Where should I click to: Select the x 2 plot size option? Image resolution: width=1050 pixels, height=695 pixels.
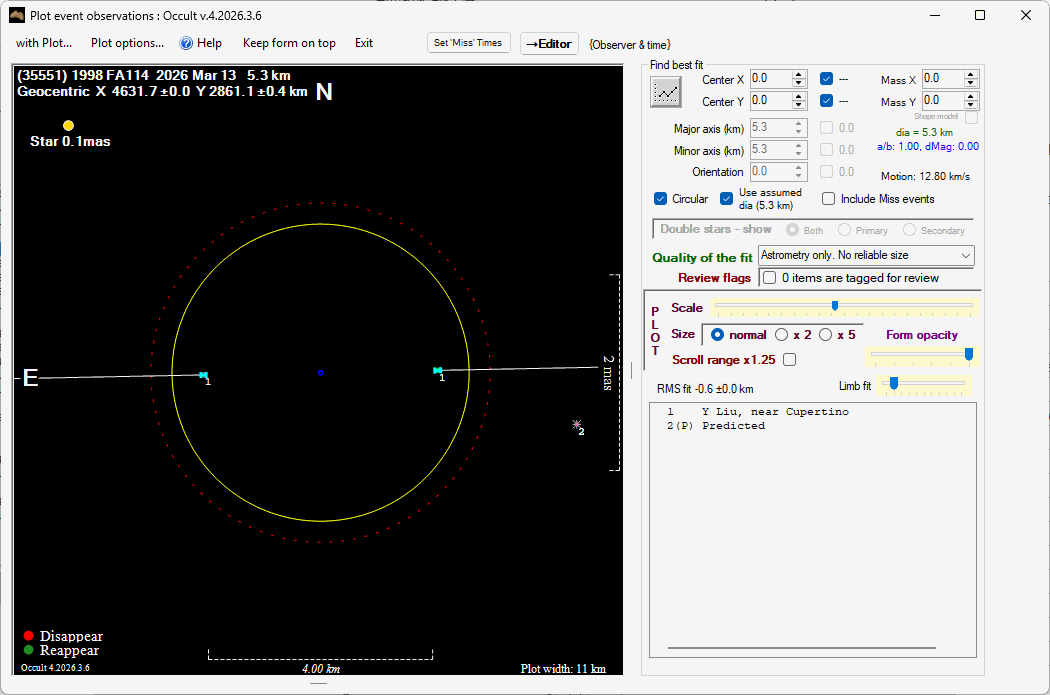point(782,335)
